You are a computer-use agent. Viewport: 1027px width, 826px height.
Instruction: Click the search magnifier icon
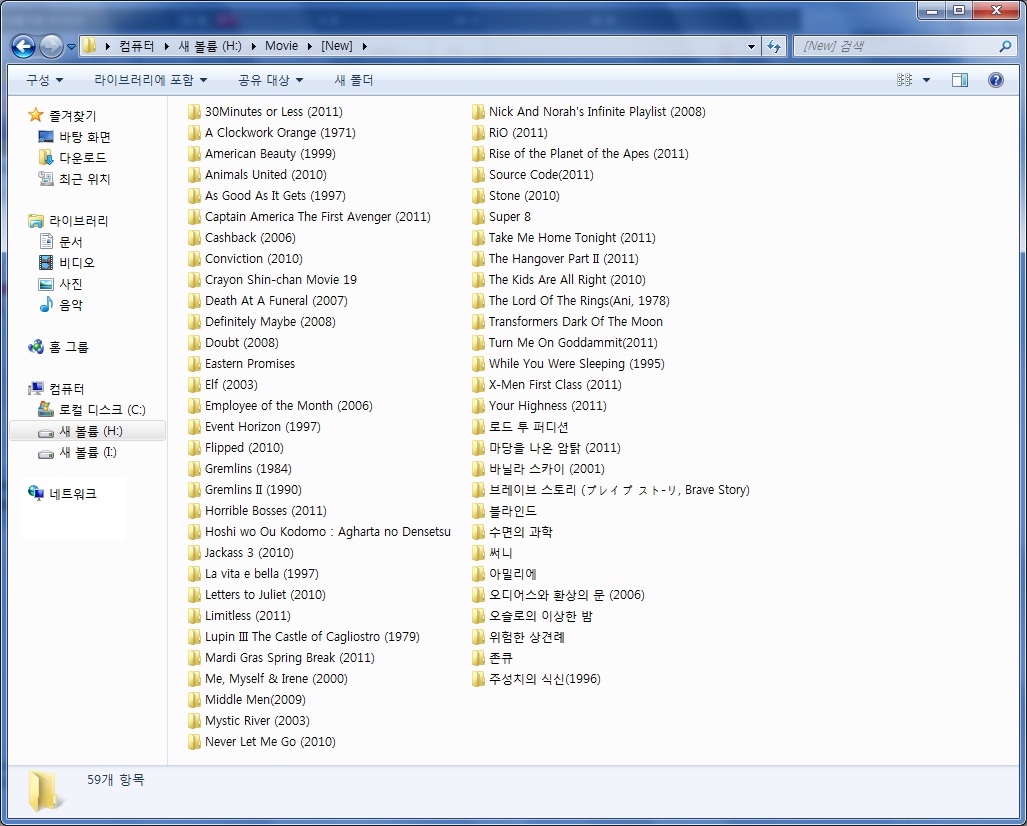coord(1005,46)
